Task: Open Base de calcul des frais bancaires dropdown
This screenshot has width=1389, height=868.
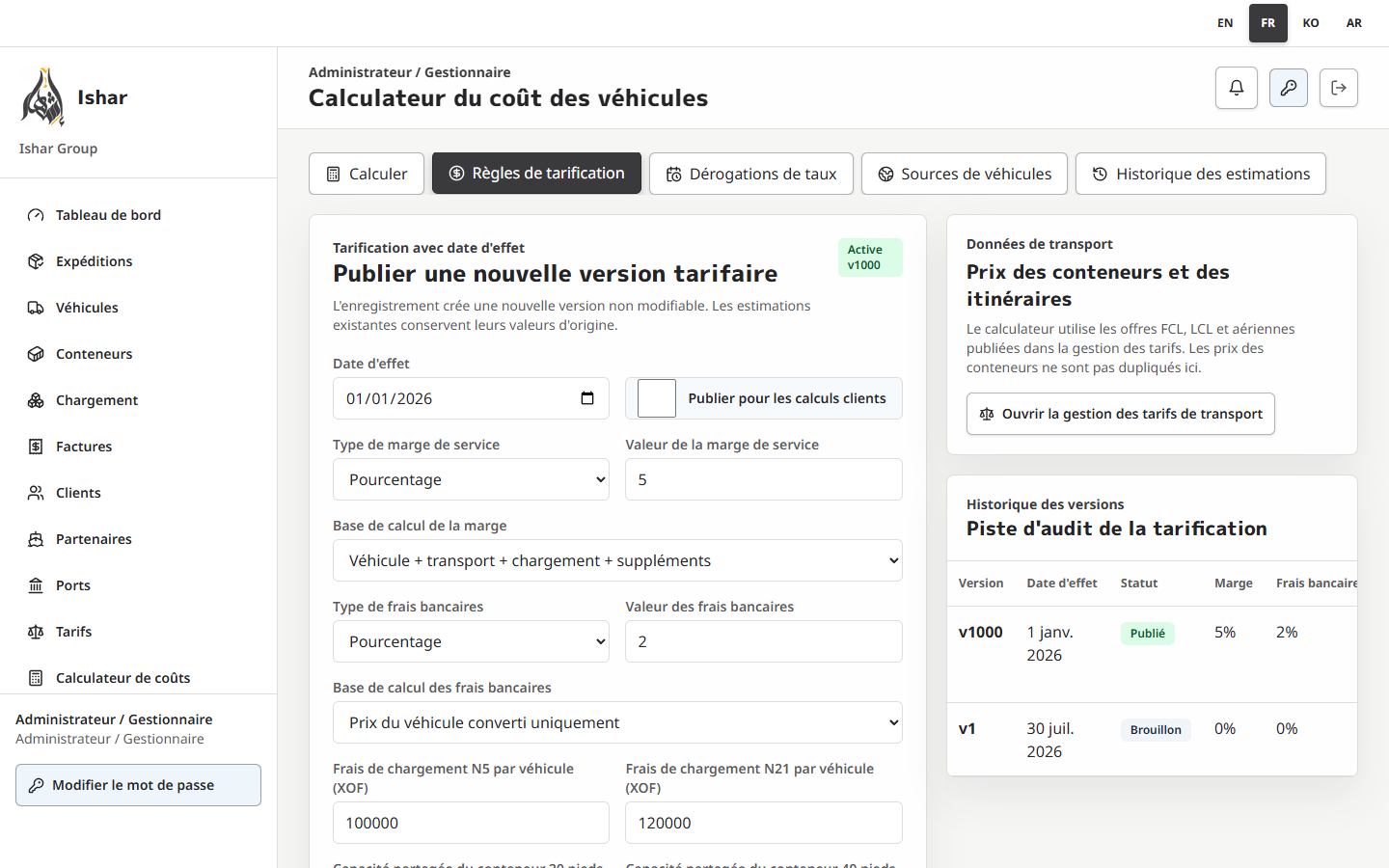Action: (617, 722)
